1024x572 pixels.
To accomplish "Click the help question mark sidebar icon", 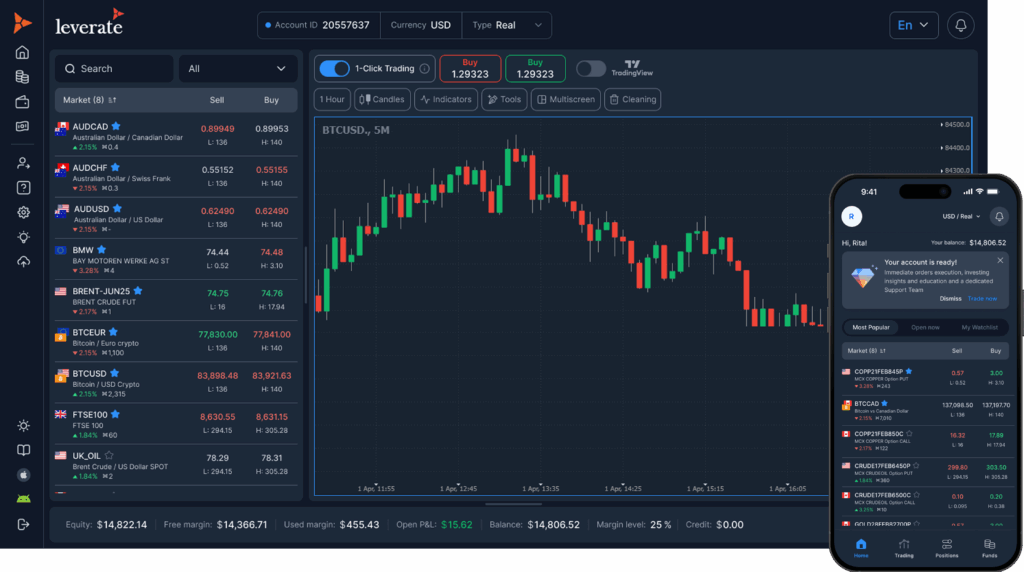I will point(22,187).
